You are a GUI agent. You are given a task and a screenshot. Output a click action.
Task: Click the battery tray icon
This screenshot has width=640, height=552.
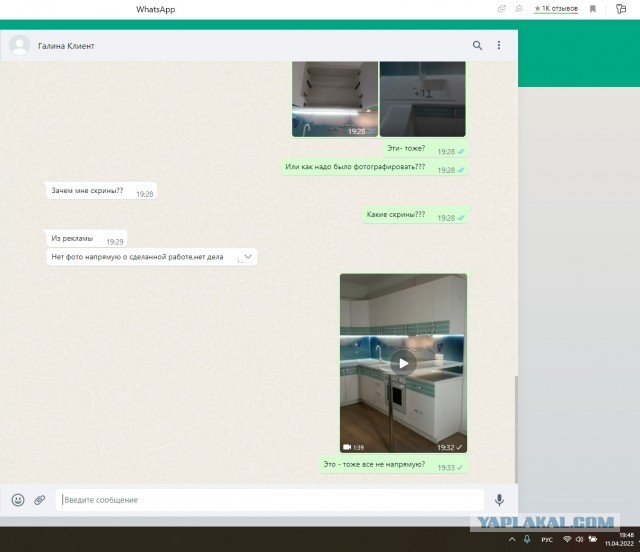pos(593,539)
